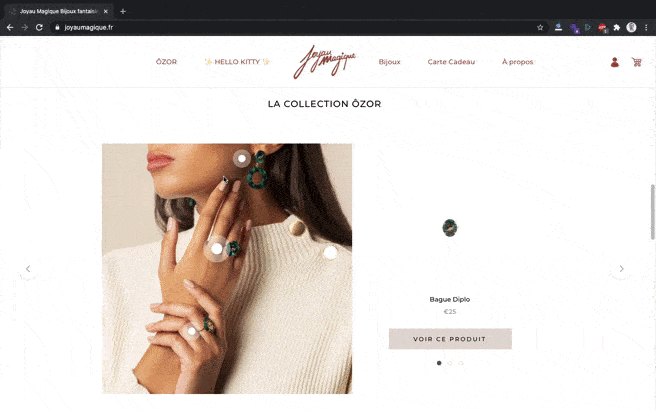Open Chrome three-dot menu
Image resolution: width=656 pixels, height=410 pixels.
click(646, 28)
